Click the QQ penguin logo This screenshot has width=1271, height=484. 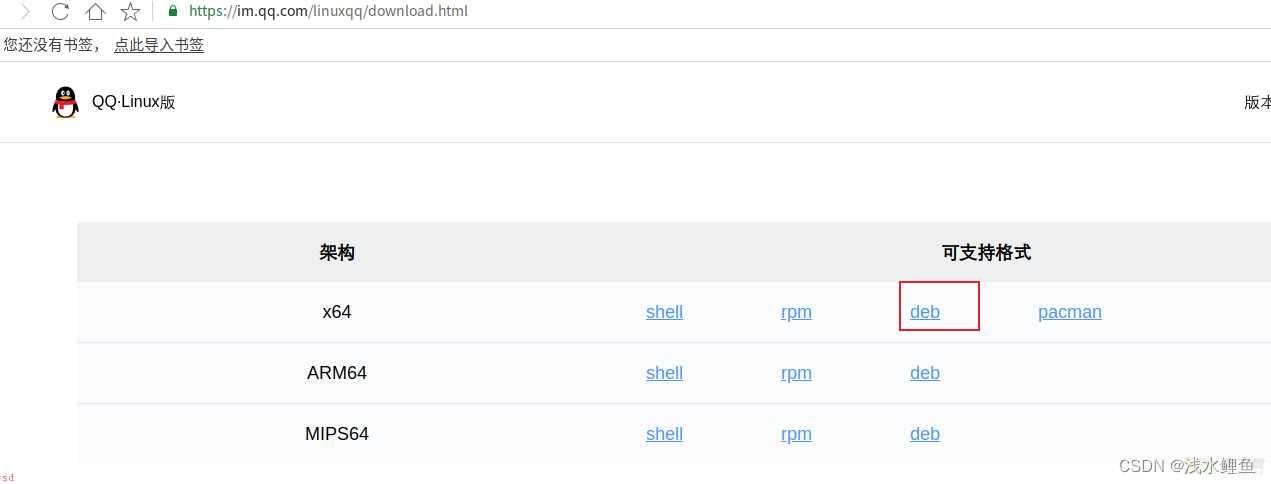click(x=65, y=102)
